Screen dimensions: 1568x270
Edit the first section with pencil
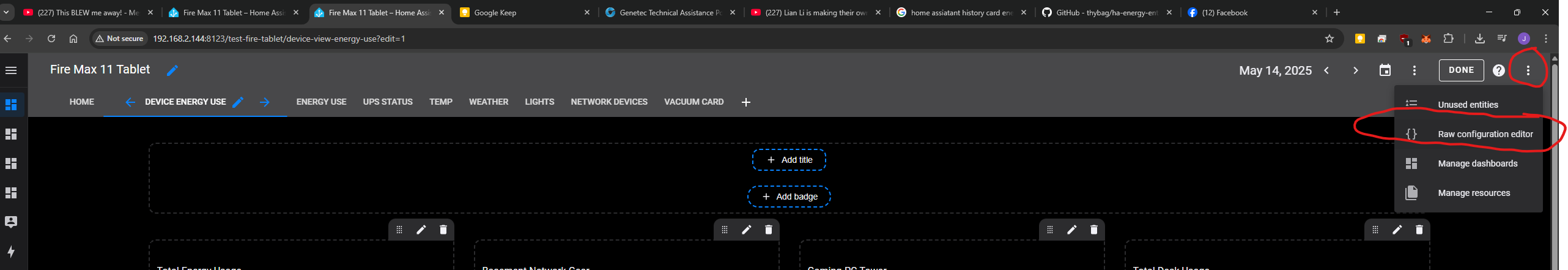[x=421, y=230]
